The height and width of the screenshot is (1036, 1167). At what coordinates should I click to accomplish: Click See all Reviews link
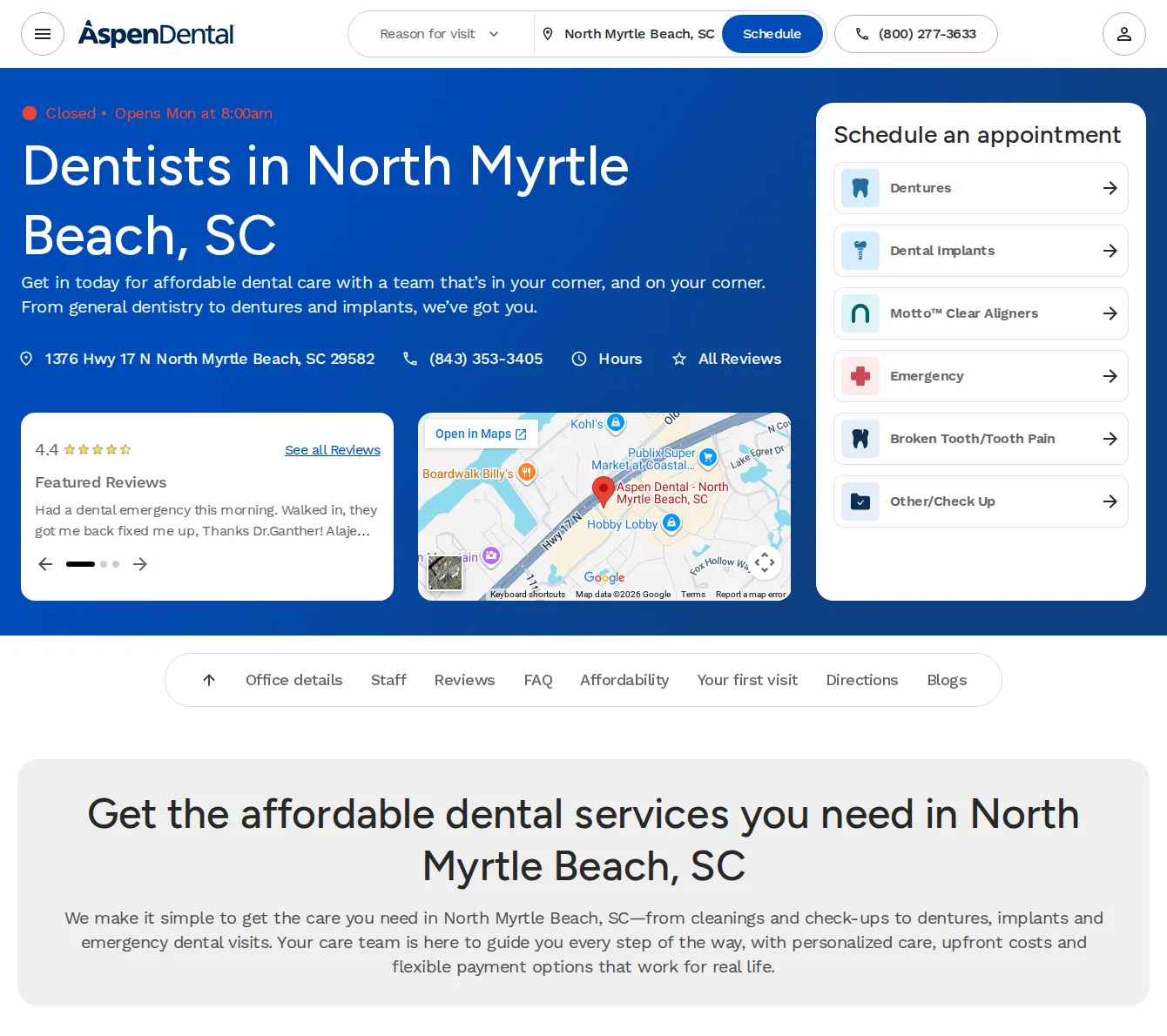pyautogui.click(x=333, y=450)
